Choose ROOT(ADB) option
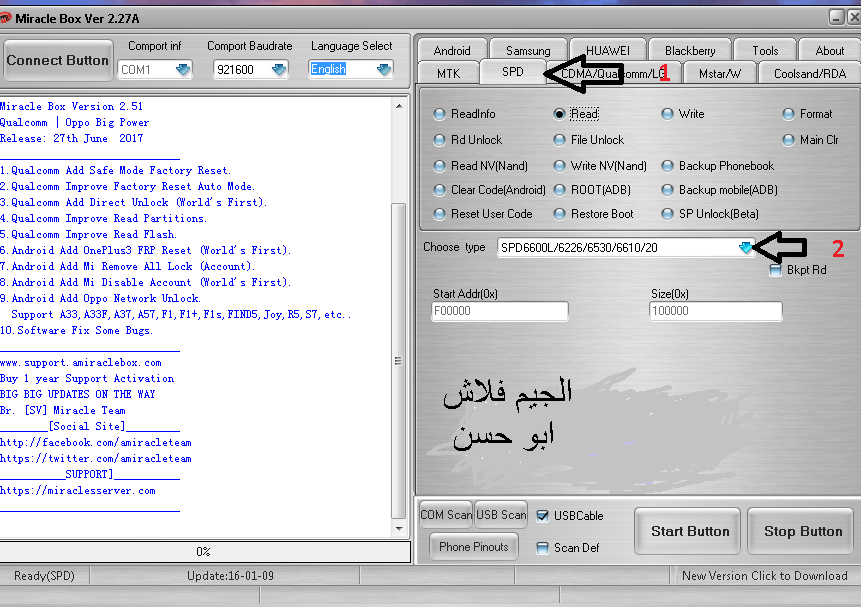The height and width of the screenshot is (607, 861). [559, 190]
